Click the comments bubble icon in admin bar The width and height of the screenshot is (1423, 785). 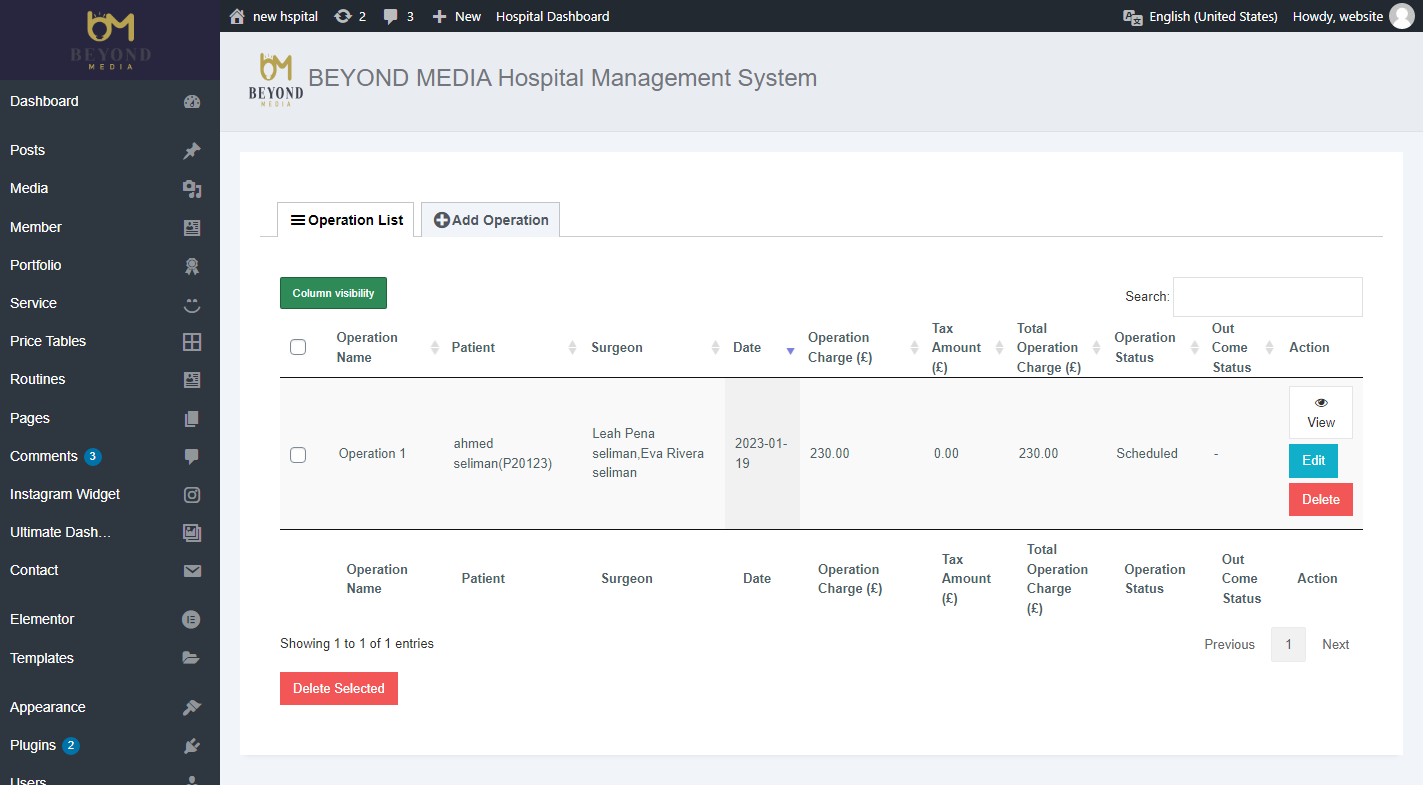(392, 16)
